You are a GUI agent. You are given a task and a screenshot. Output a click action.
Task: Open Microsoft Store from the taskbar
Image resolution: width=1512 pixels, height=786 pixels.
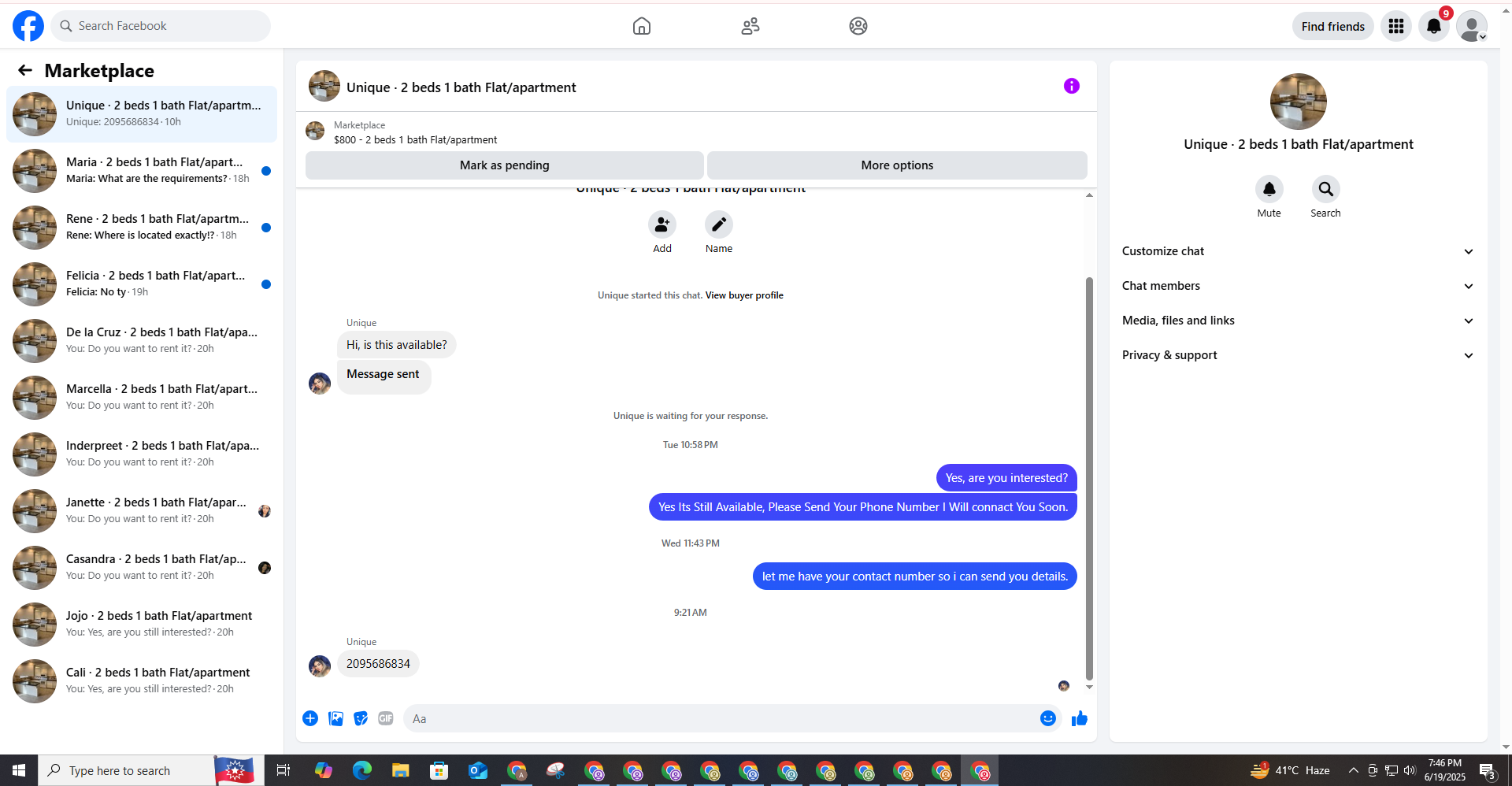point(439,770)
